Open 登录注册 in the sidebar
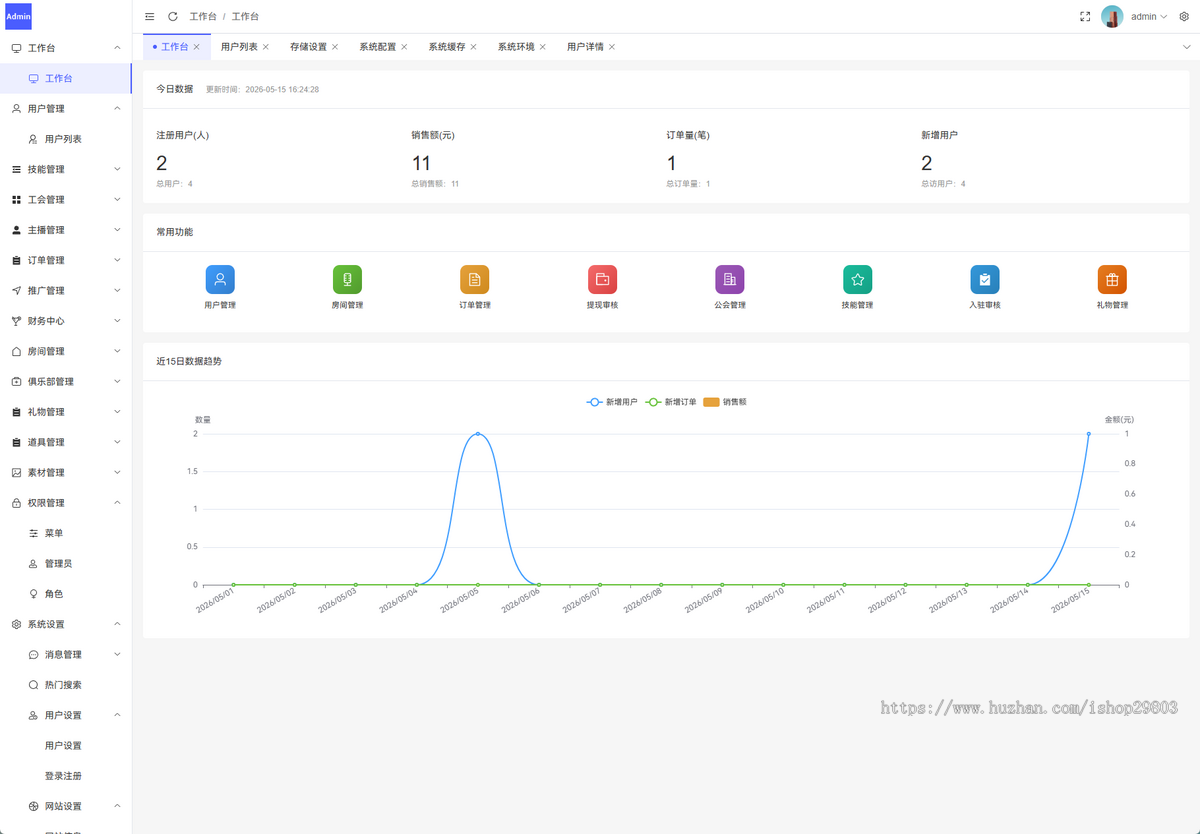Image resolution: width=1200 pixels, height=834 pixels. (x=66, y=776)
